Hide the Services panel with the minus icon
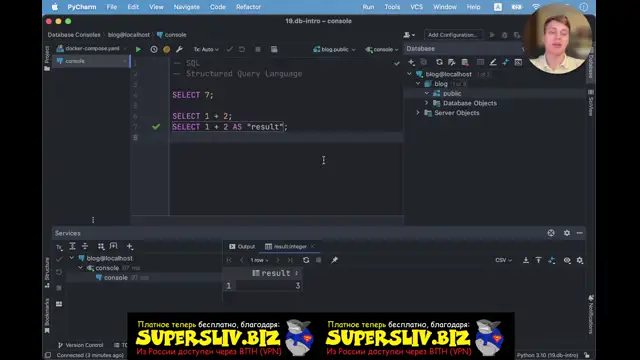Image resolution: width=640 pixels, height=360 pixels. click(580, 233)
